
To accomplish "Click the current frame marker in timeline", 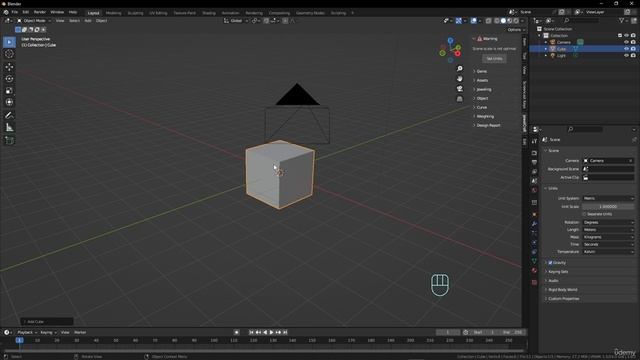I will (x=19, y=340).
